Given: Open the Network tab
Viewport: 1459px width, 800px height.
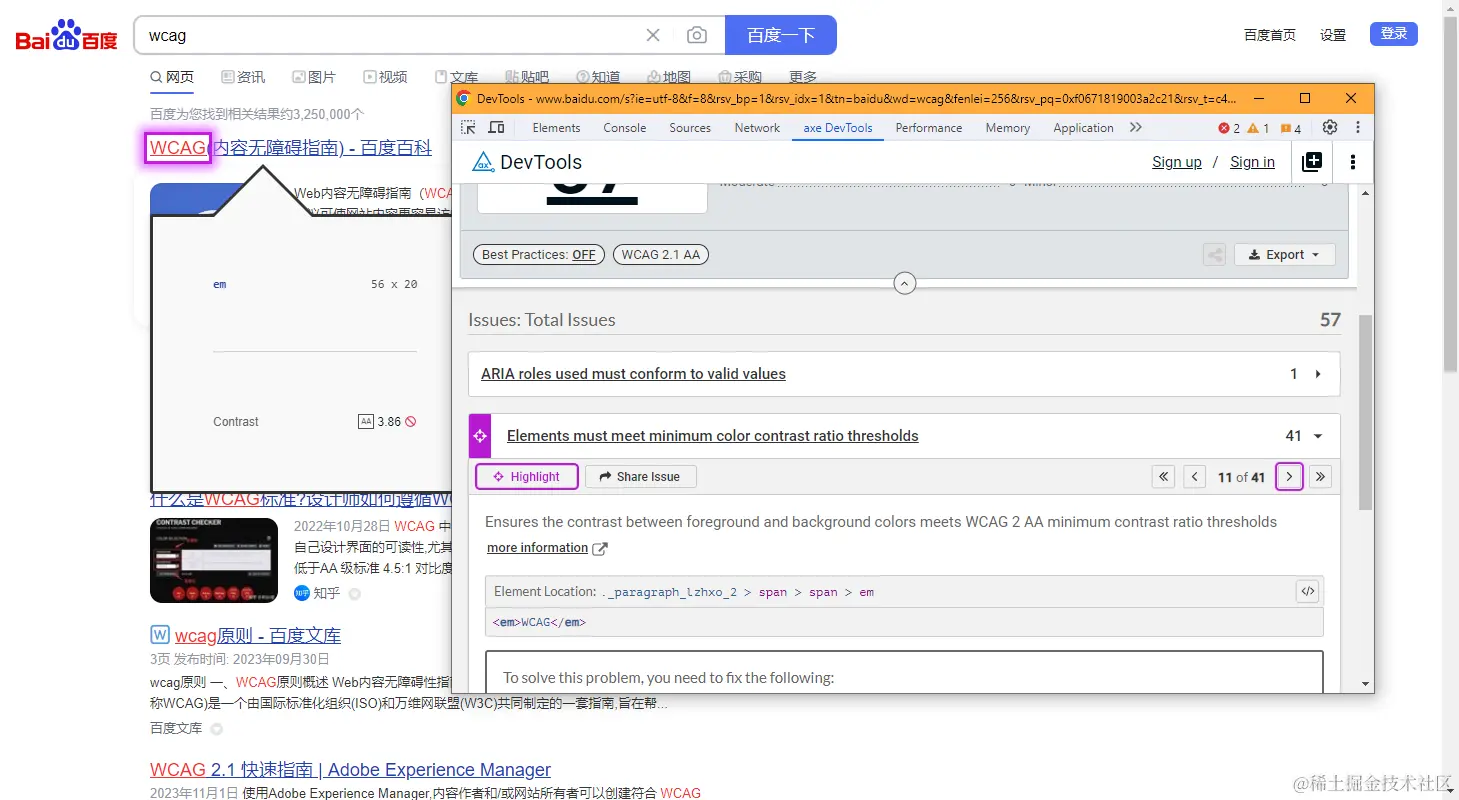Looking at the screenshot, I should pyautogui.click(x=757, y=128).
